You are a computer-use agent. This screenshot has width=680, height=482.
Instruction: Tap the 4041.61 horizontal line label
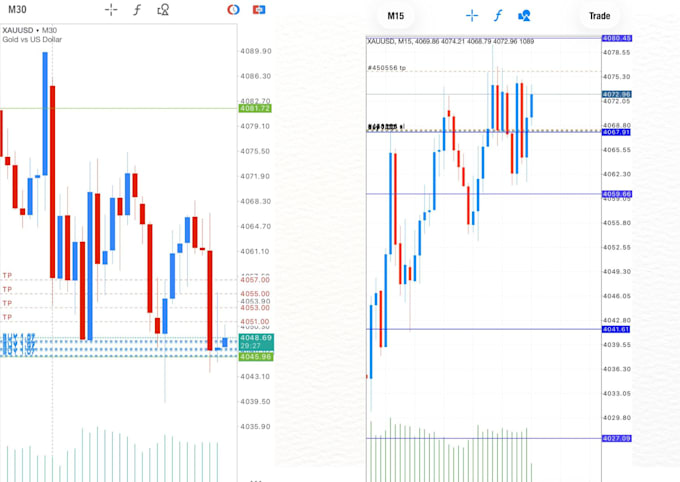[x=616, y=329]
